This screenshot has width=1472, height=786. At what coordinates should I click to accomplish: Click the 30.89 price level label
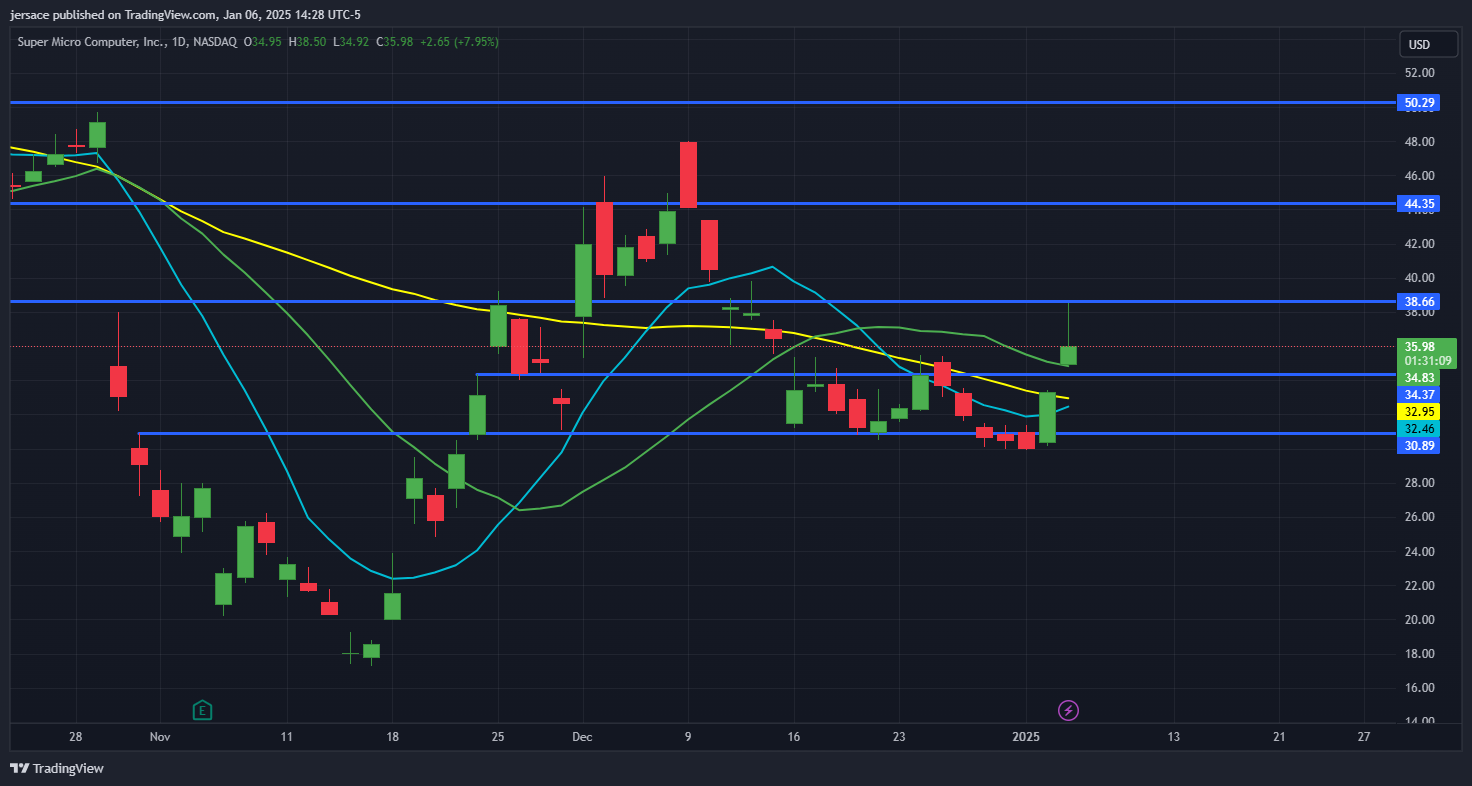(1420, 445)
